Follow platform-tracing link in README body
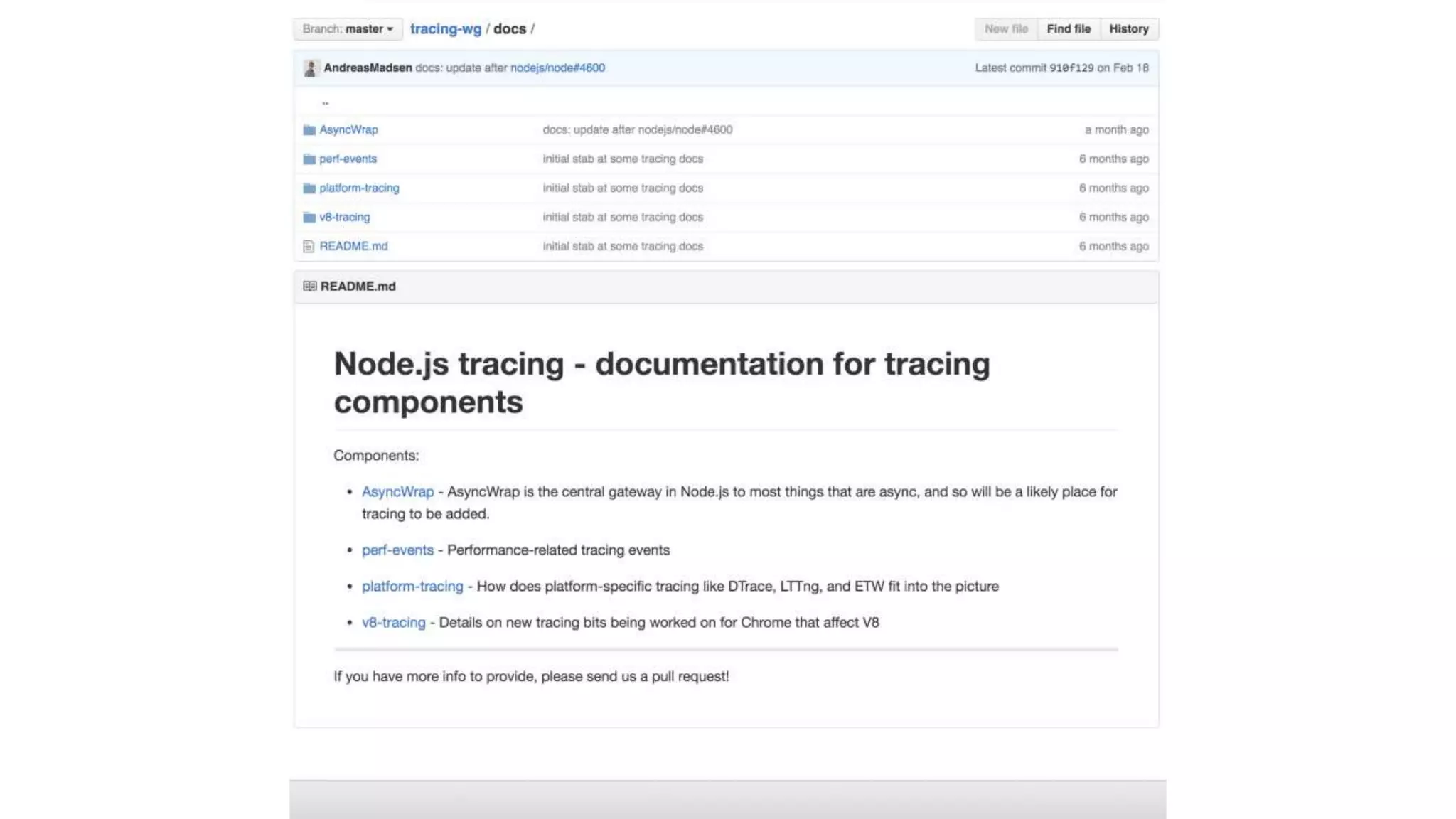 [412, 587]
